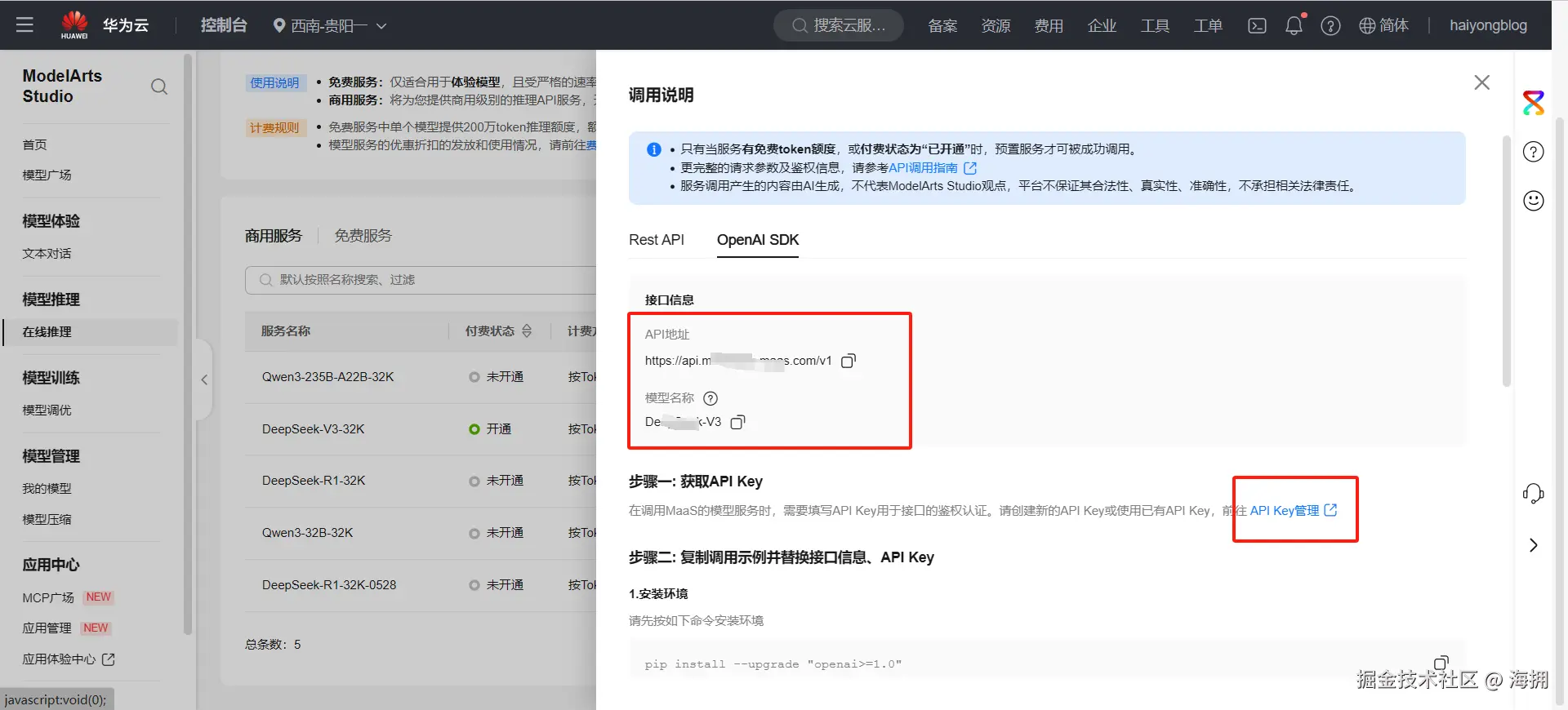The width and height of the screenshot is (1568, 710).
Task: Open the help question mark in header
Action: pyautogui.click(x=1330, y=25)
